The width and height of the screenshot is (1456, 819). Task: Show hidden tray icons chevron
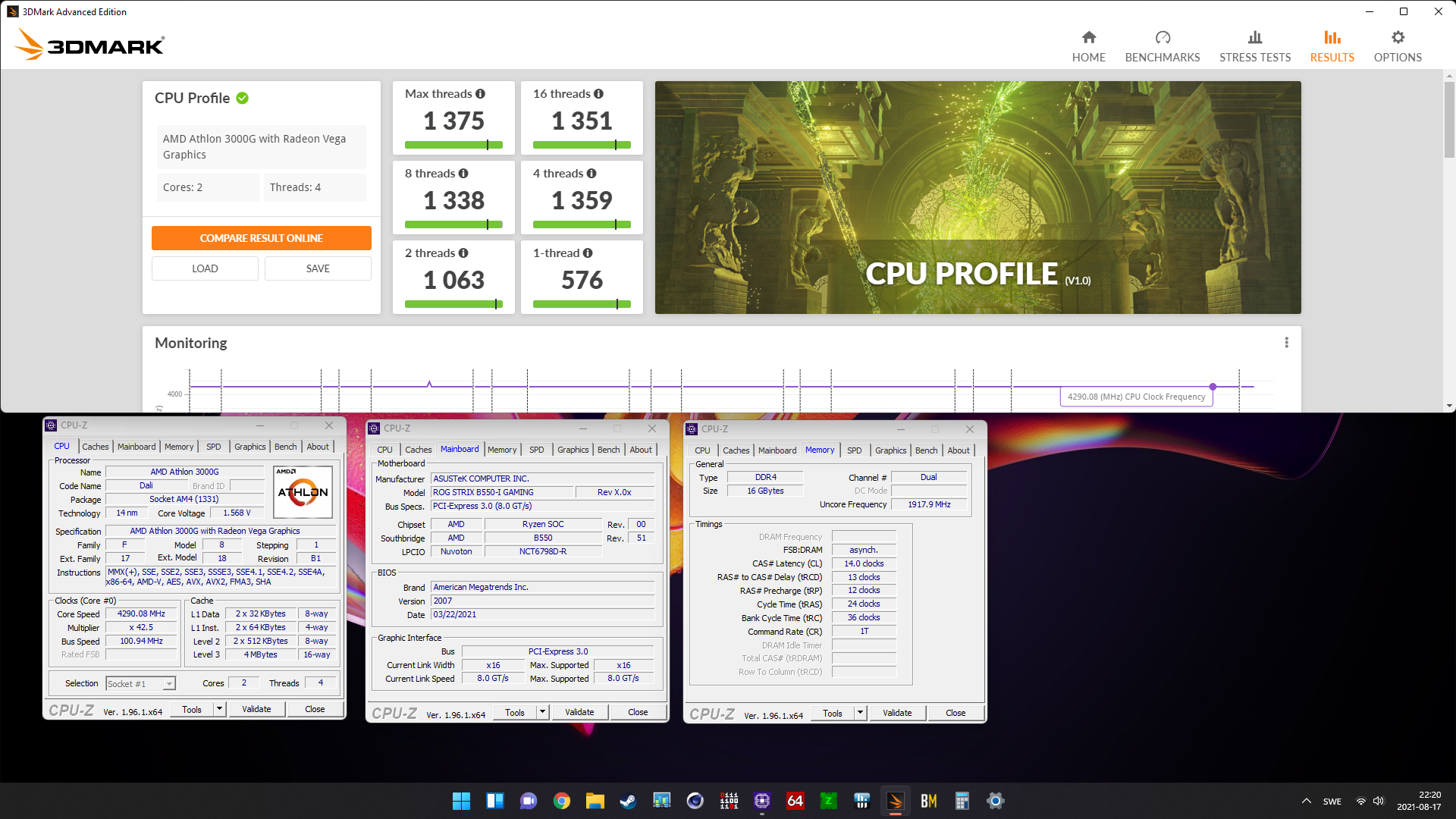pos(1306,801)
